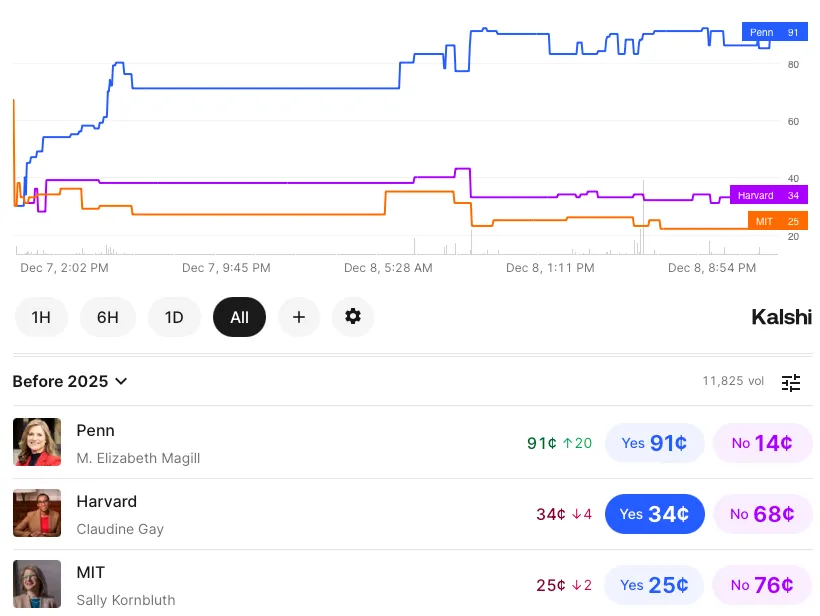Image resolution: width=820 pixels, height=616 pixels.
Task: Click the purple Harvard 34 chart label
Action: 769,195
